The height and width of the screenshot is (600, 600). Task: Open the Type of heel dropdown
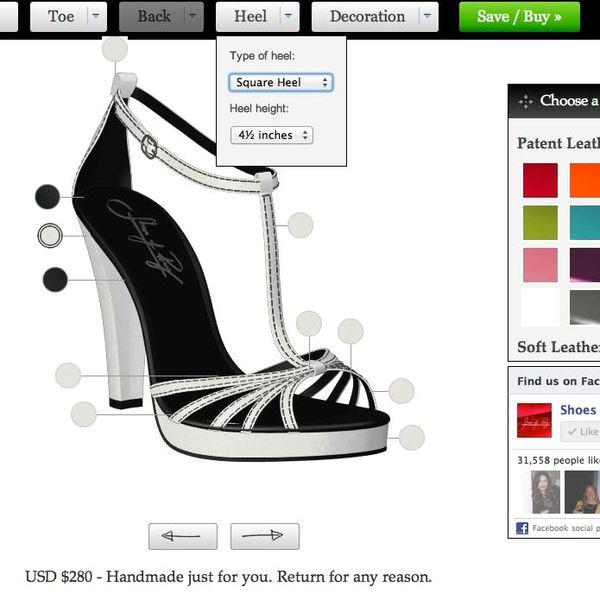click(280, 83)
